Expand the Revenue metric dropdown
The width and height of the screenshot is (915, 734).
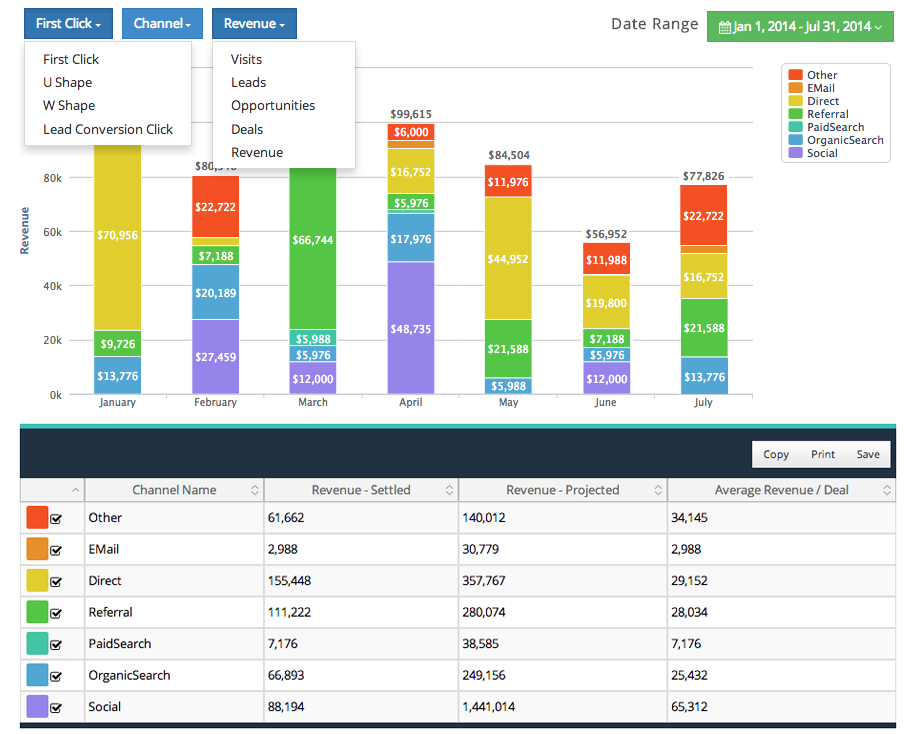coord(254,23)
